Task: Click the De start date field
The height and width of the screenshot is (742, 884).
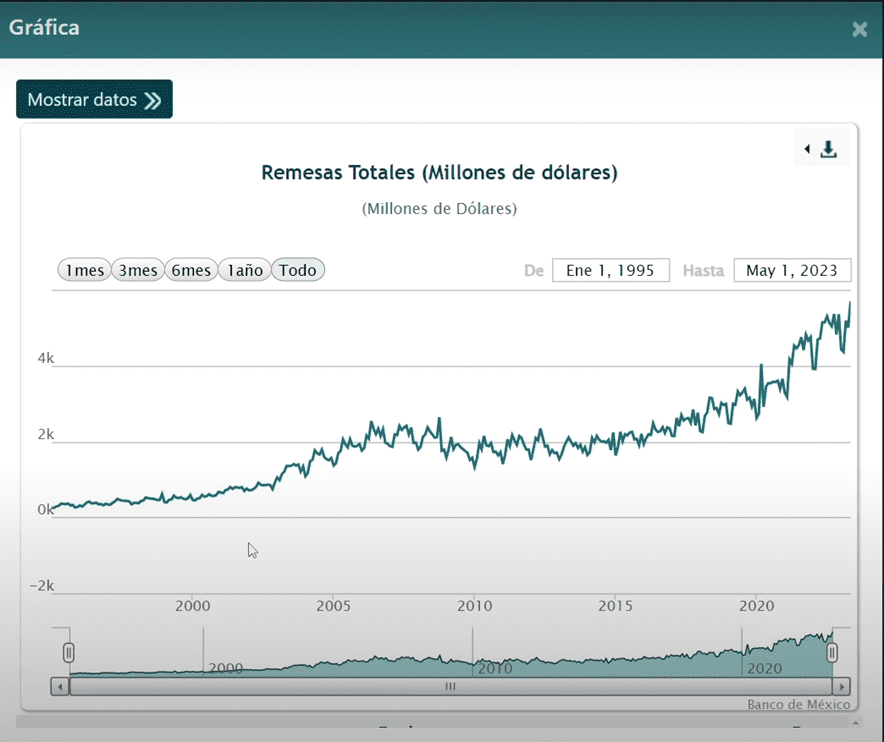Action: [610, 270]
